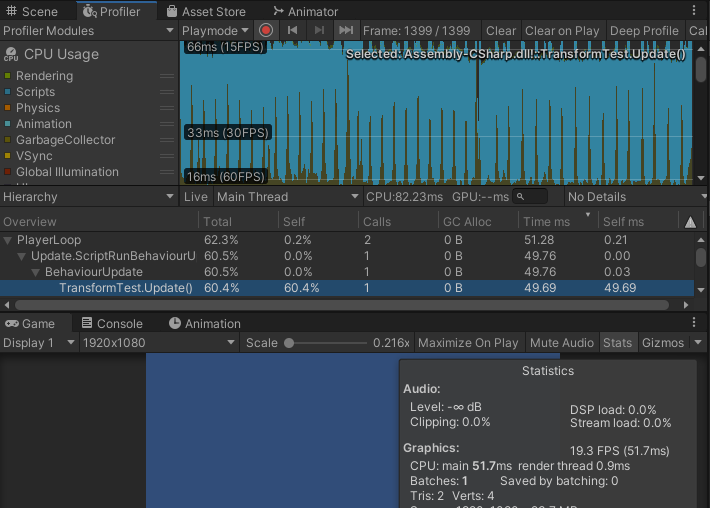
Task: Toggle the Stats overlay
Action: 618,343
